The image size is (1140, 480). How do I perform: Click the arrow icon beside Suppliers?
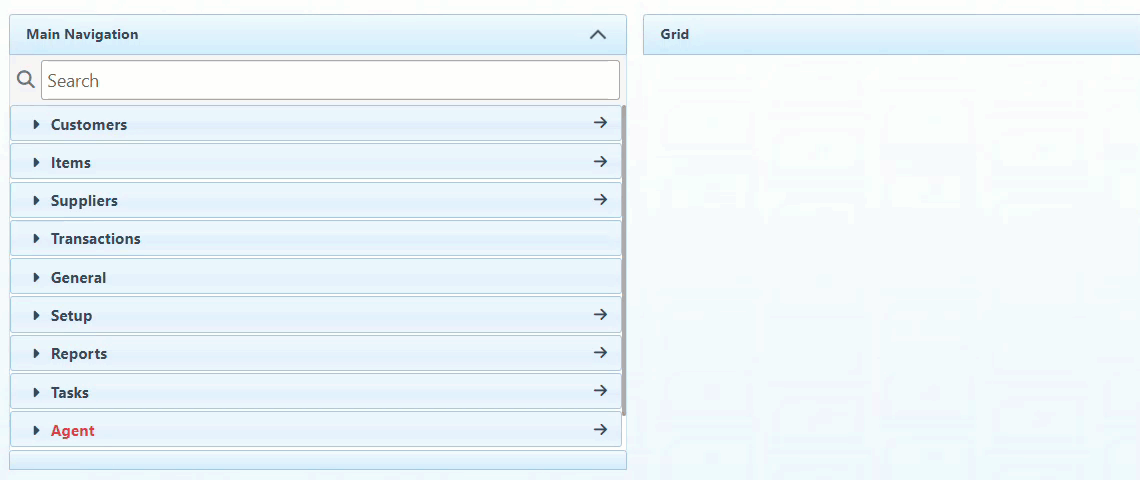600,199
